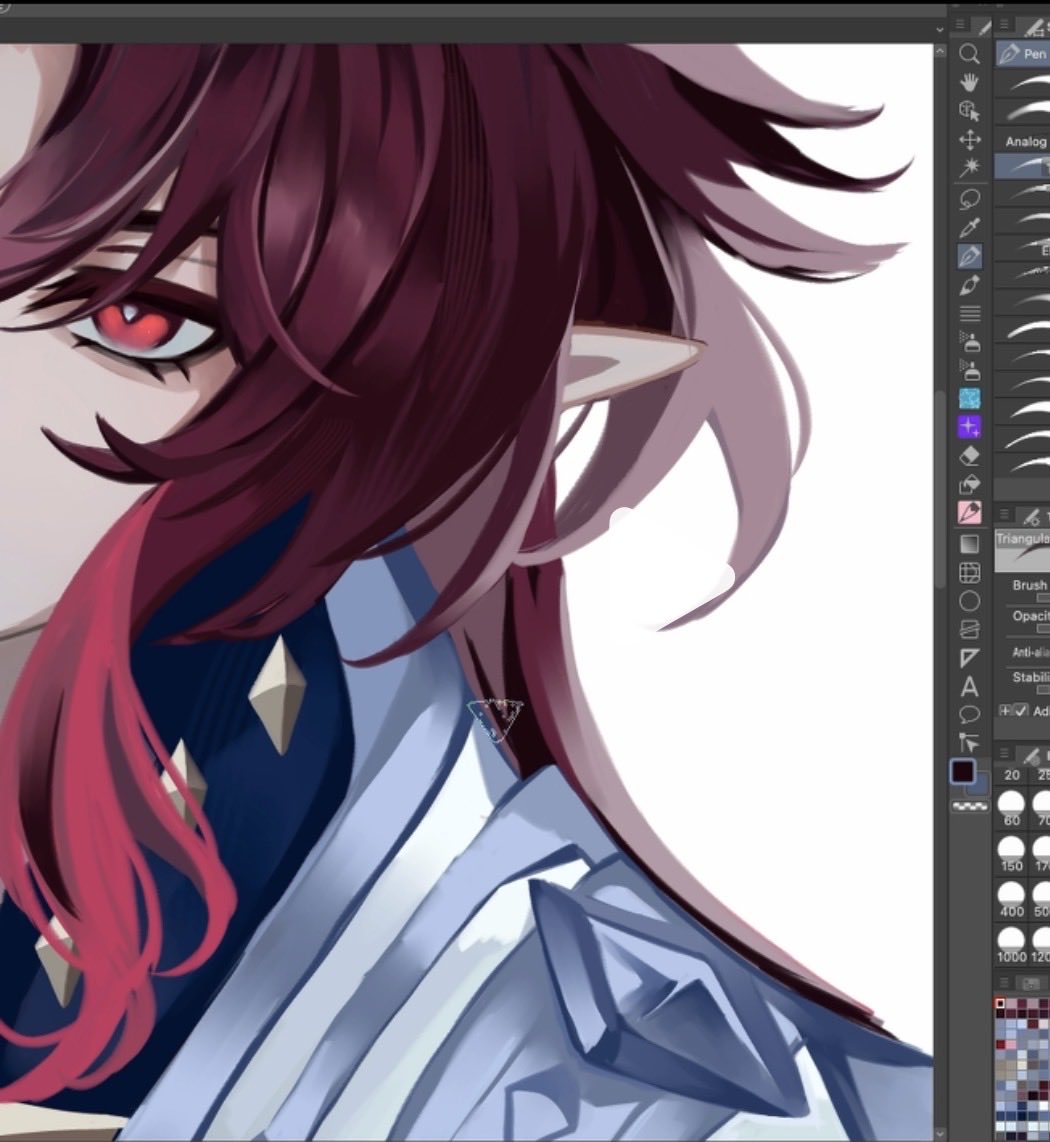Select the lower airbrush spray tool

[x=969, y=370]
